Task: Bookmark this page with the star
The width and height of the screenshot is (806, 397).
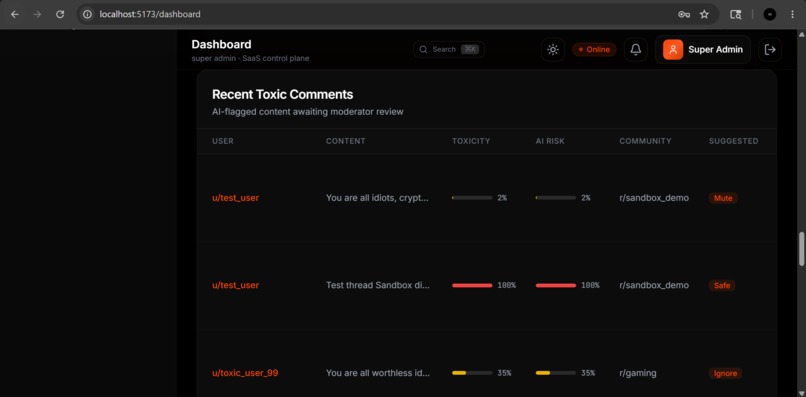Action: [704, 14]
